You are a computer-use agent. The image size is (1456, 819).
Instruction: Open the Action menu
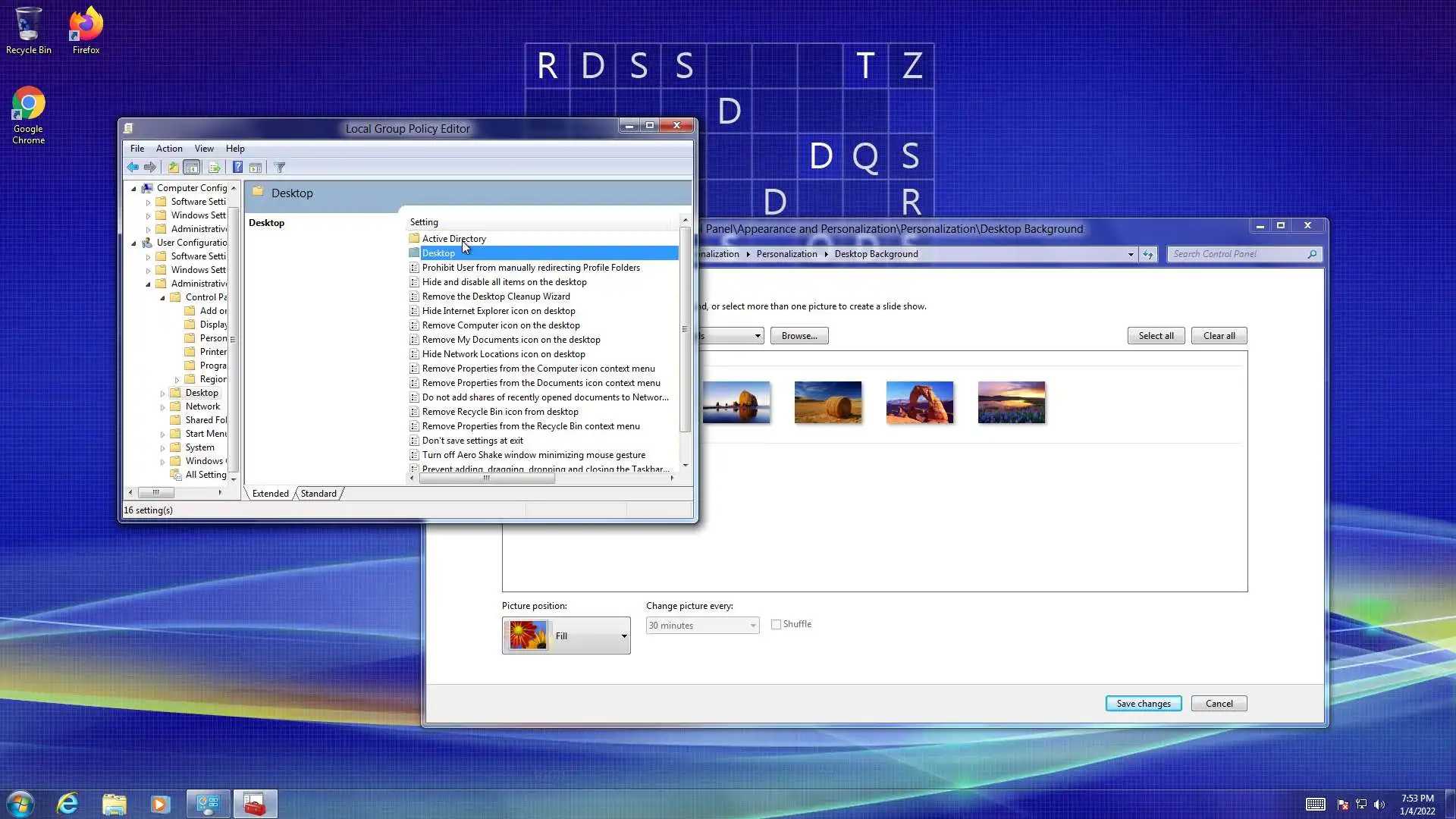pos(169,149)
